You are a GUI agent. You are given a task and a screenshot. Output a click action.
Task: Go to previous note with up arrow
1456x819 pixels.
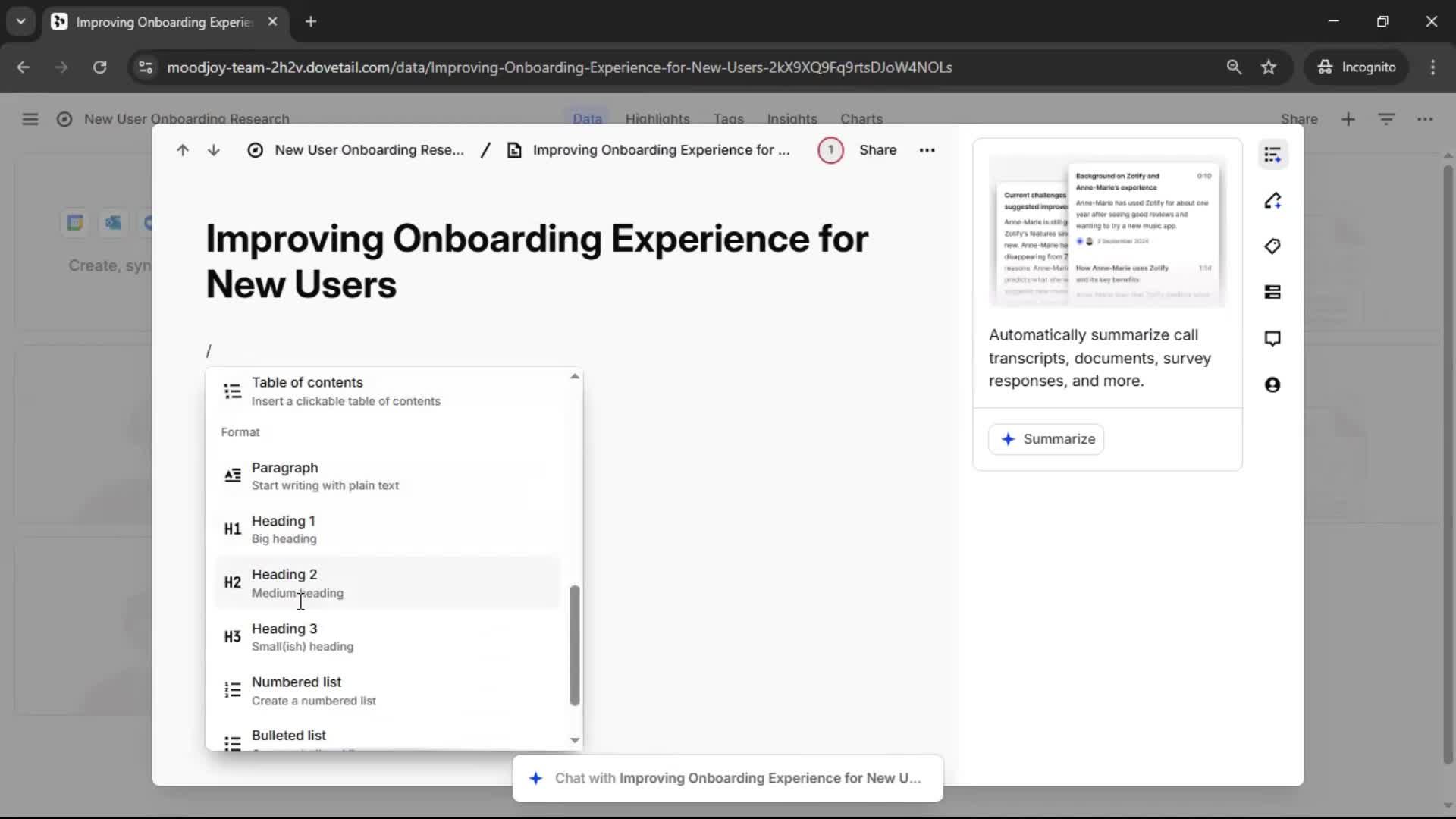coord(183,150)
